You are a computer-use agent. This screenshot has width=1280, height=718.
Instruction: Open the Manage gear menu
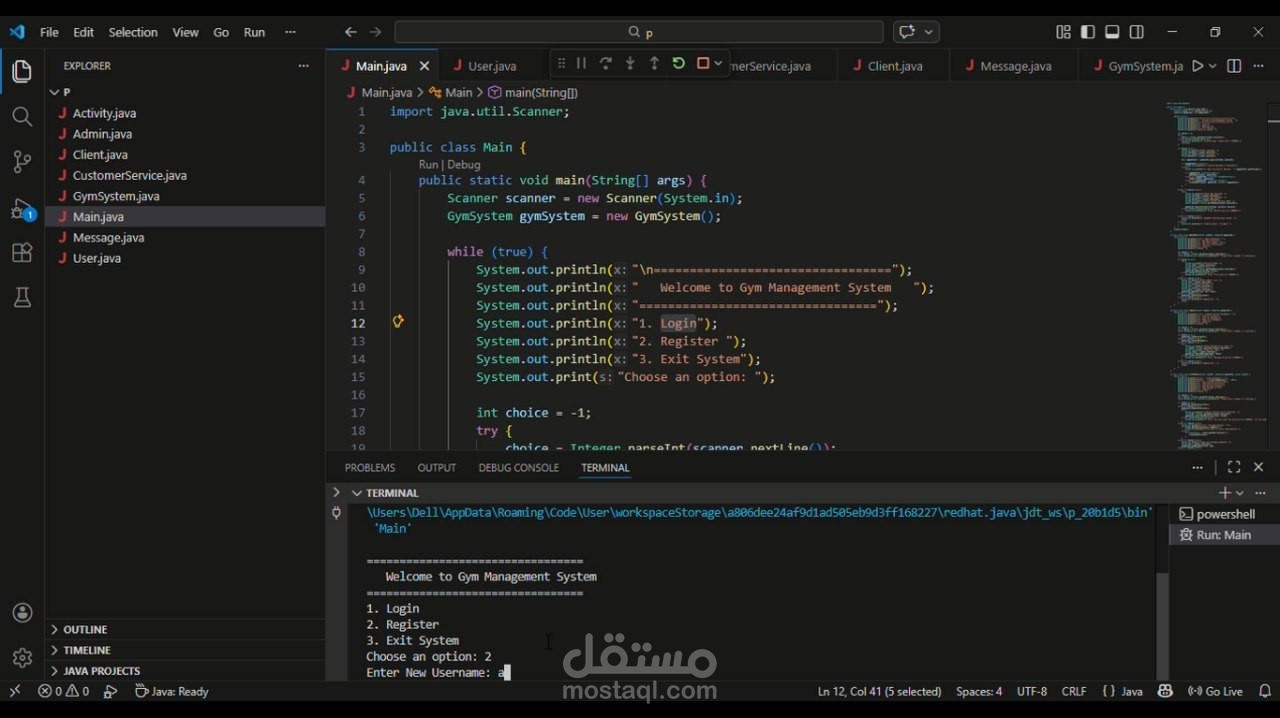coord(22,658)
